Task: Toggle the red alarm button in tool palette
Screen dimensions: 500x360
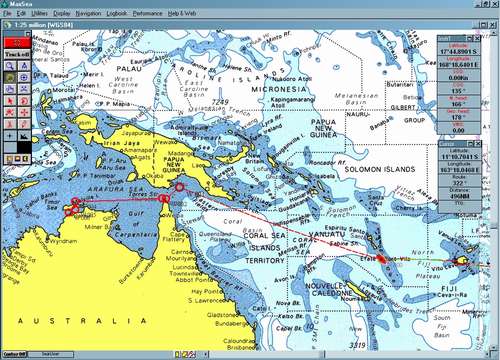Action: click(17, 43)
